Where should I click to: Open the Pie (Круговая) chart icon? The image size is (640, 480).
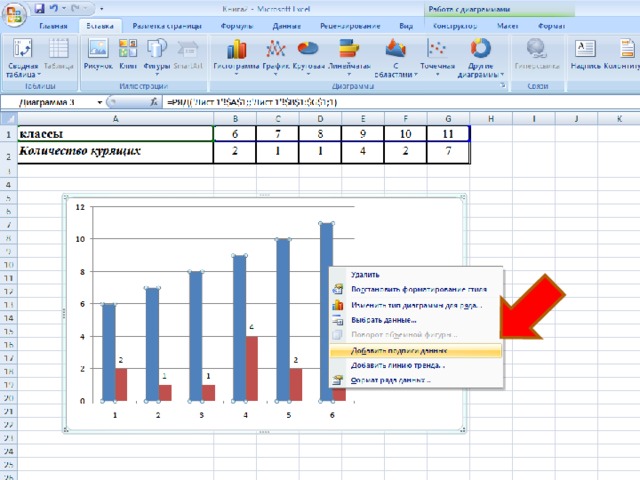tap(308, 49)
